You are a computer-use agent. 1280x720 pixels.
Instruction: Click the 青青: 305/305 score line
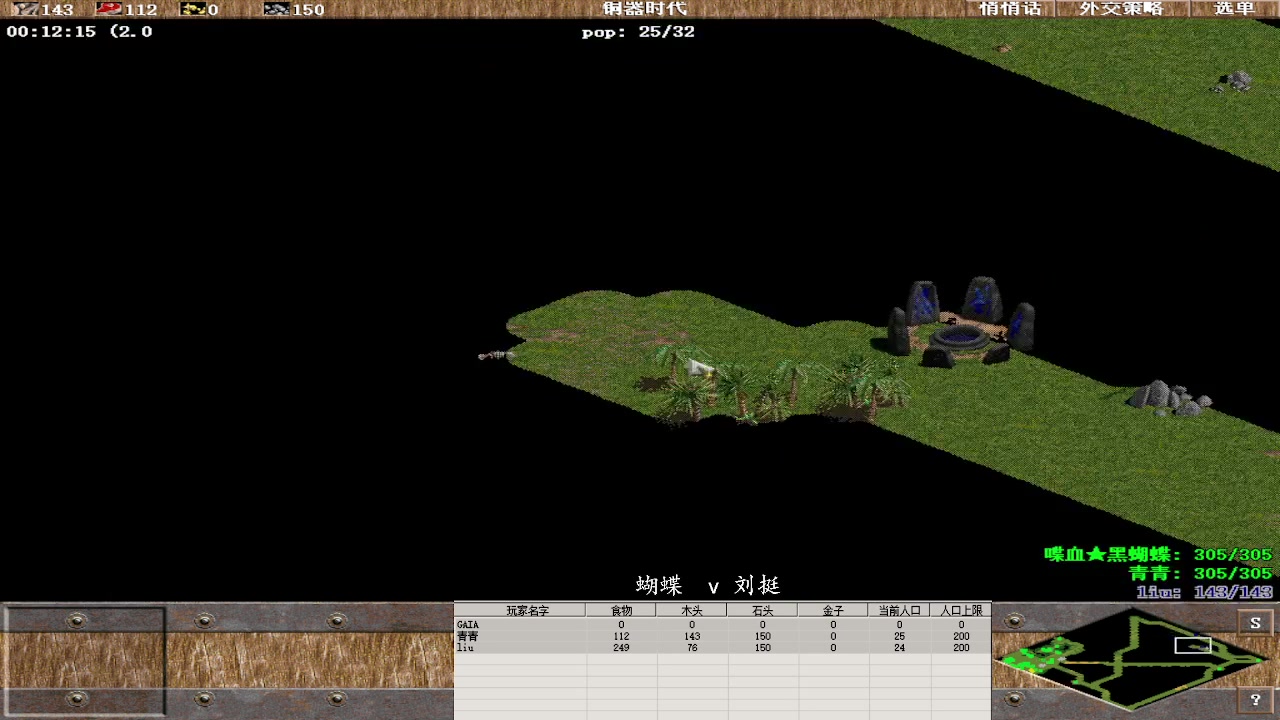click(1200, 574)
